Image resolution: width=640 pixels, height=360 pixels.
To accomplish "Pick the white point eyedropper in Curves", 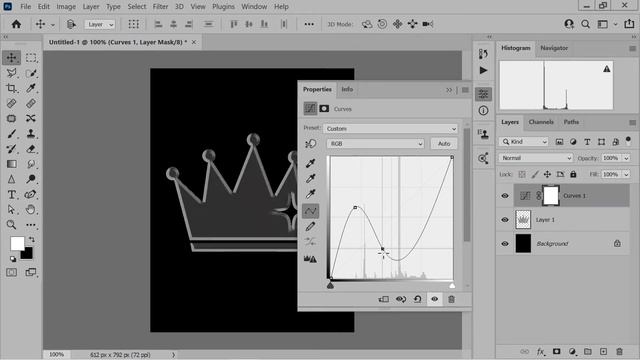I will [x=311, y=194].
